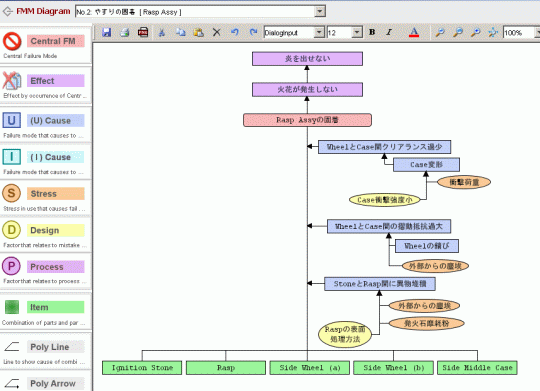Screen dimensions: 540x391
Task: Click the Save diskette icon
Action: 106,32
